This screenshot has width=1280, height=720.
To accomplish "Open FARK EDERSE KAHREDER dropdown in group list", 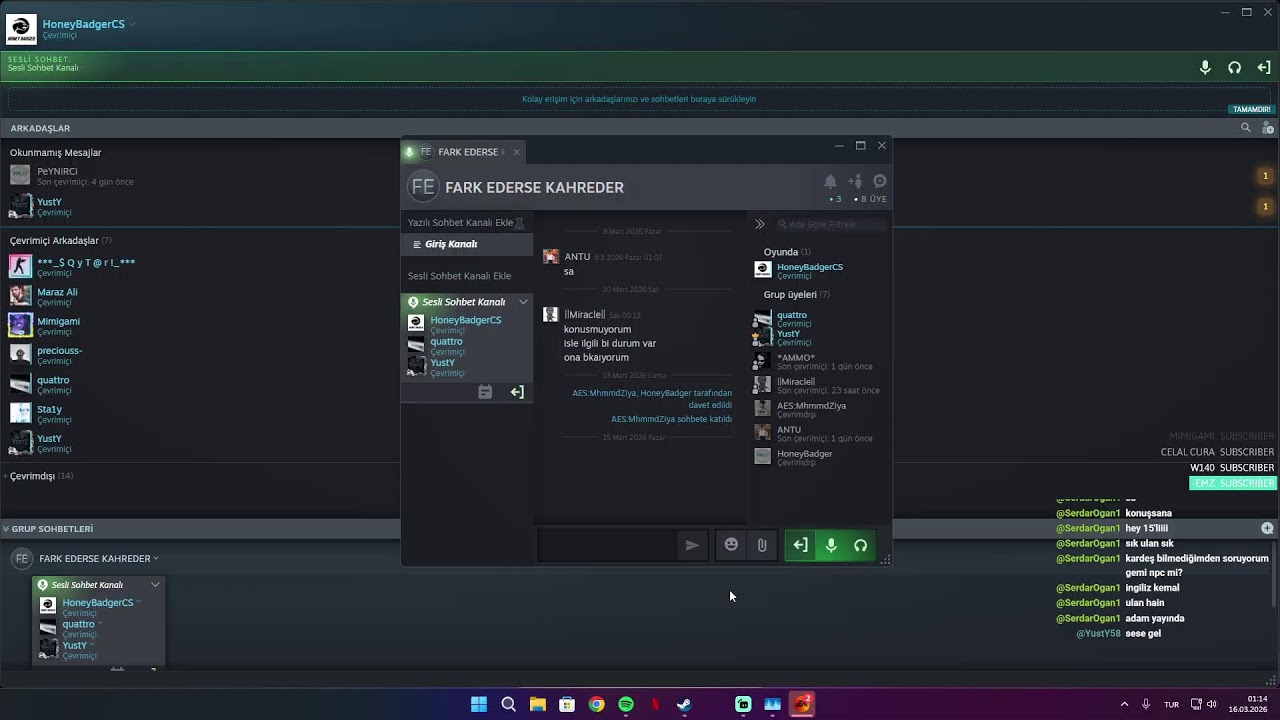I will pos(156,559).
